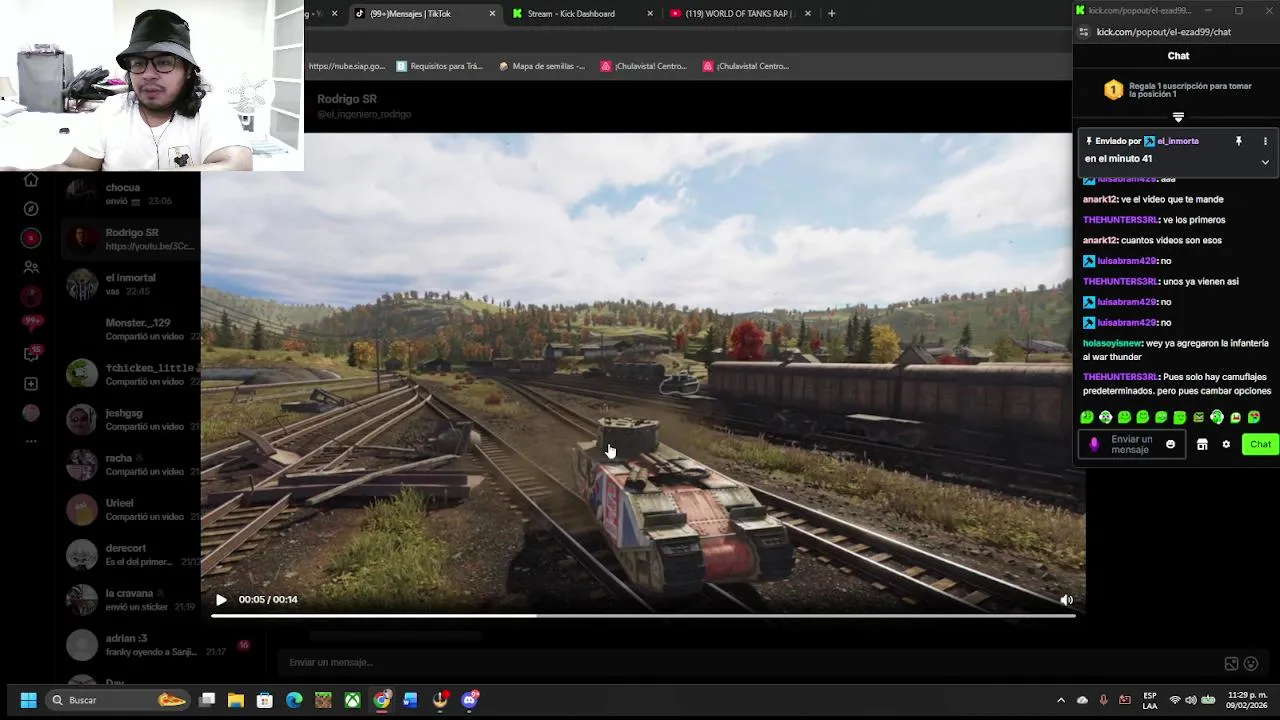This screenshot has width=1280, height=720.
Task: Select Rodrigo SR conversation
Action: pyautogui.click(x=130, y=239)
